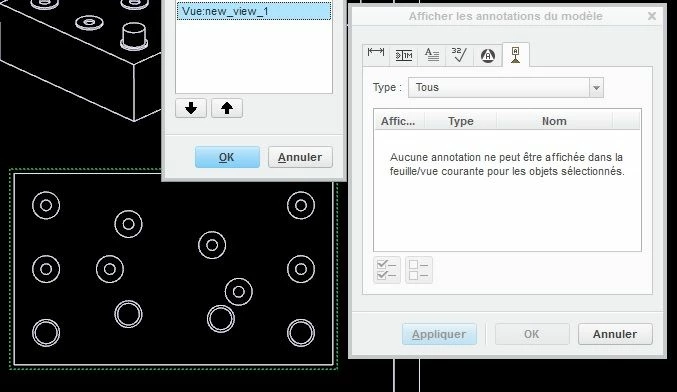
Task: Click OK in the annotations dialog
Action: 531,334
